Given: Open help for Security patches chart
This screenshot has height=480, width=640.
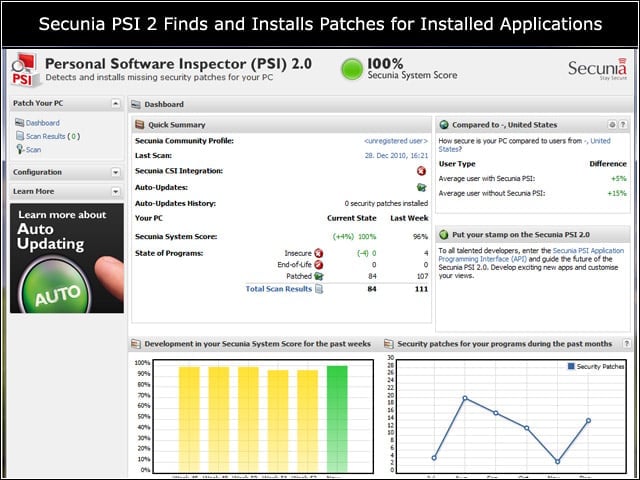Looking at the screenshot, I should [x=627, y=344].
